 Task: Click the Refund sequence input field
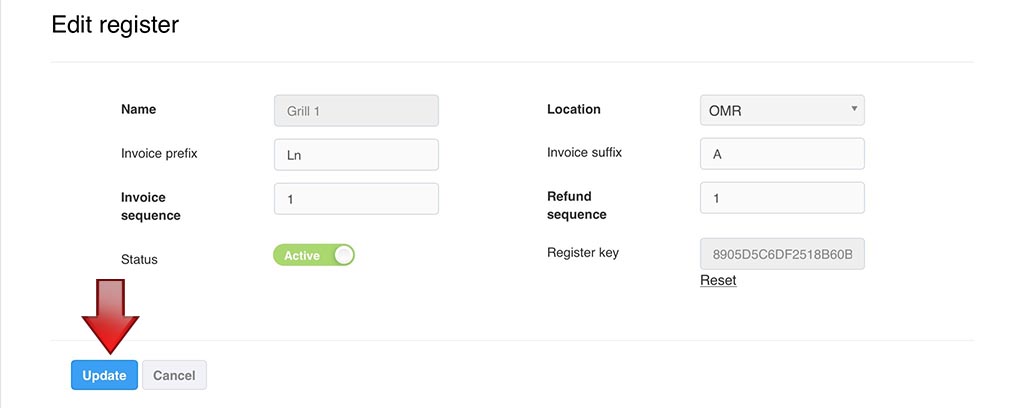click(x=782, y=199)
